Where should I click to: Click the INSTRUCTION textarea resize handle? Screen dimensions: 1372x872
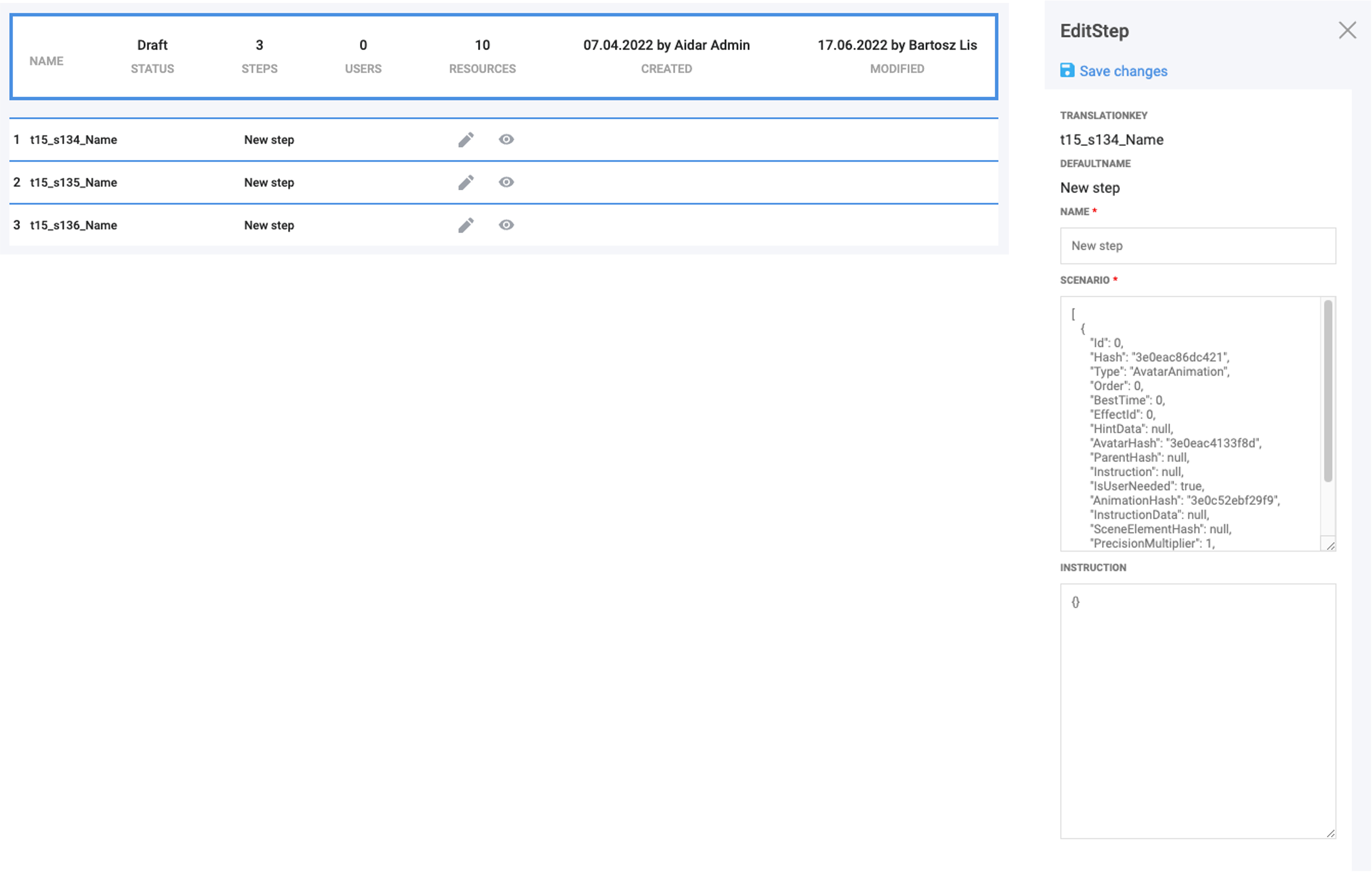(x=1331, y=833)
